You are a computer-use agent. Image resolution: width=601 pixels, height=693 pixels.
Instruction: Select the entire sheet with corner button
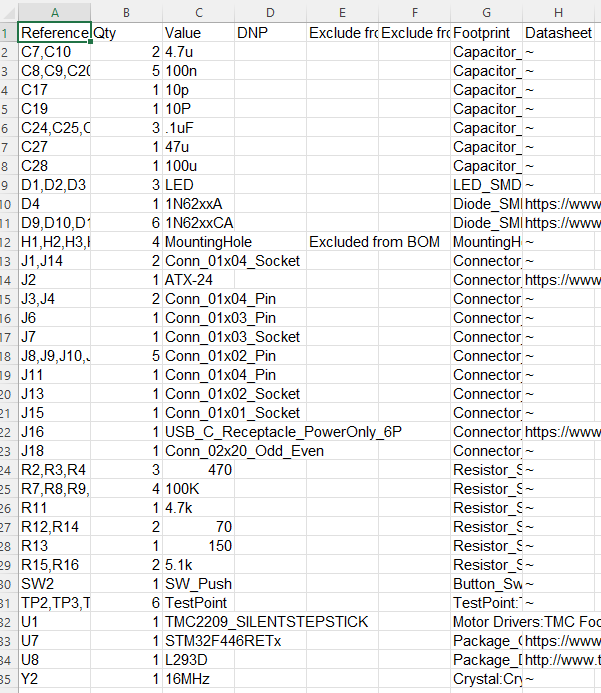tap(8, 12)
